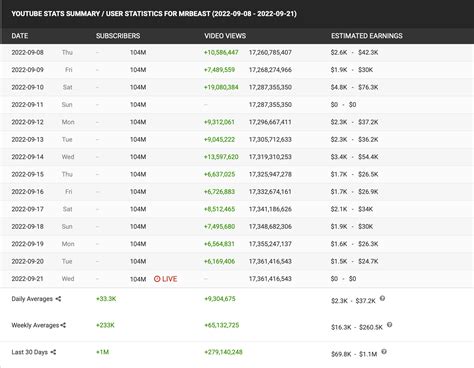Viewport: 474px width, 368px height.
Task: Click the Daily Averages label
Action: click(x=32, y=299)
